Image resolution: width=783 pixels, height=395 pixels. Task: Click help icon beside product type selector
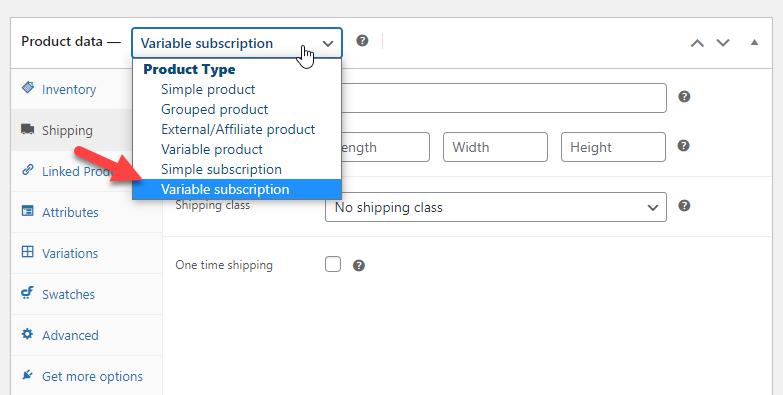tap(362, 41)
